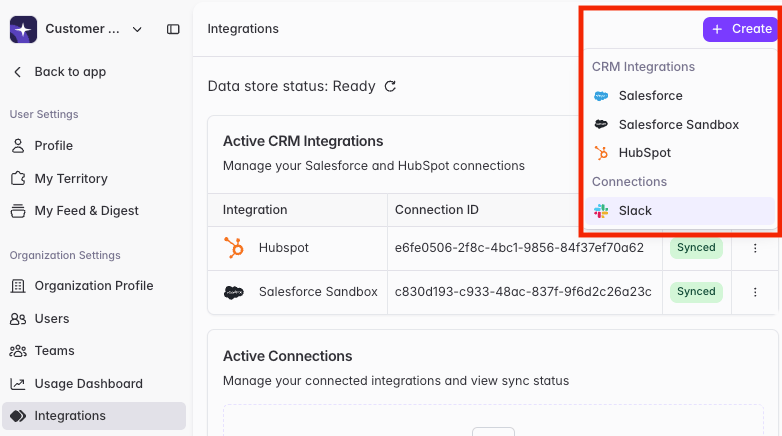This screenshot has height=436, width=782.
Task: Select Integrations in the sidebar
Action: coord(94,416)
